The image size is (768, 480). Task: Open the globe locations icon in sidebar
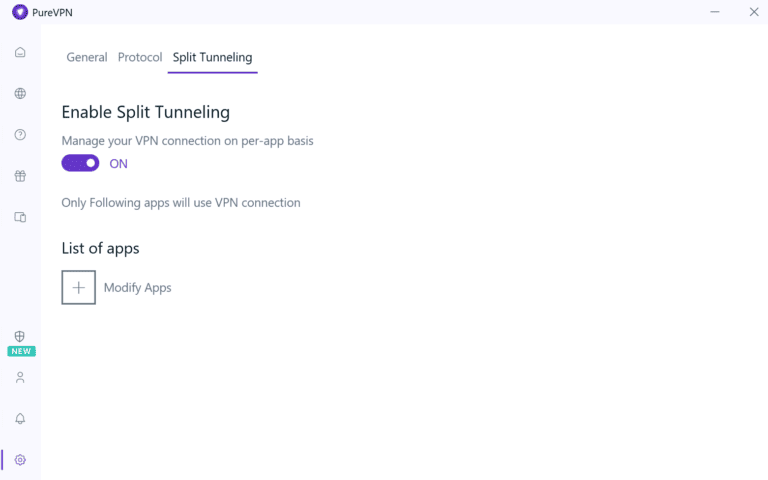(x=20, y=94)
